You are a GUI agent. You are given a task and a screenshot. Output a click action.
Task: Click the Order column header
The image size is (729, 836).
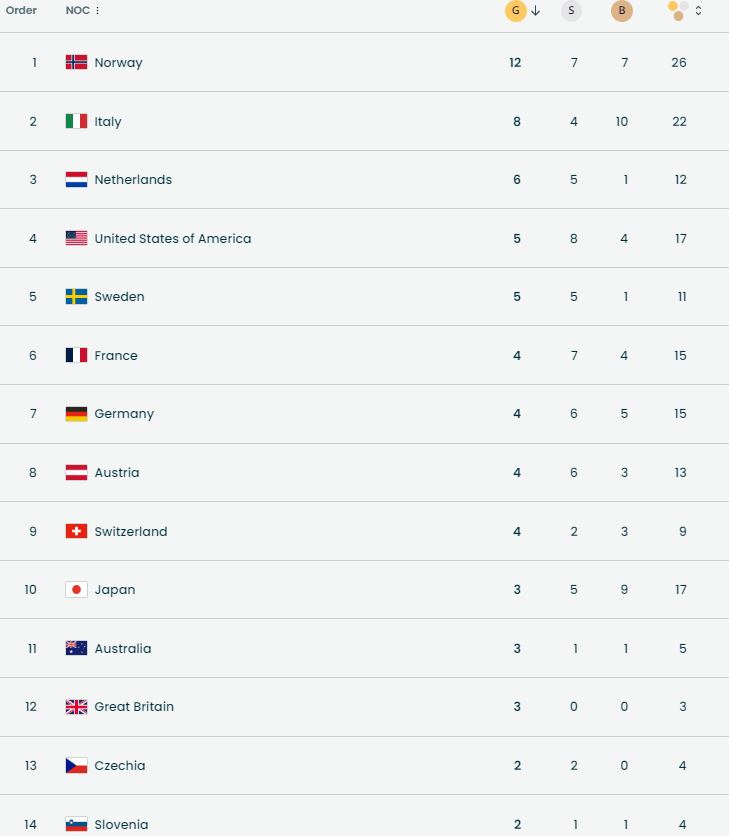point(21,11)
